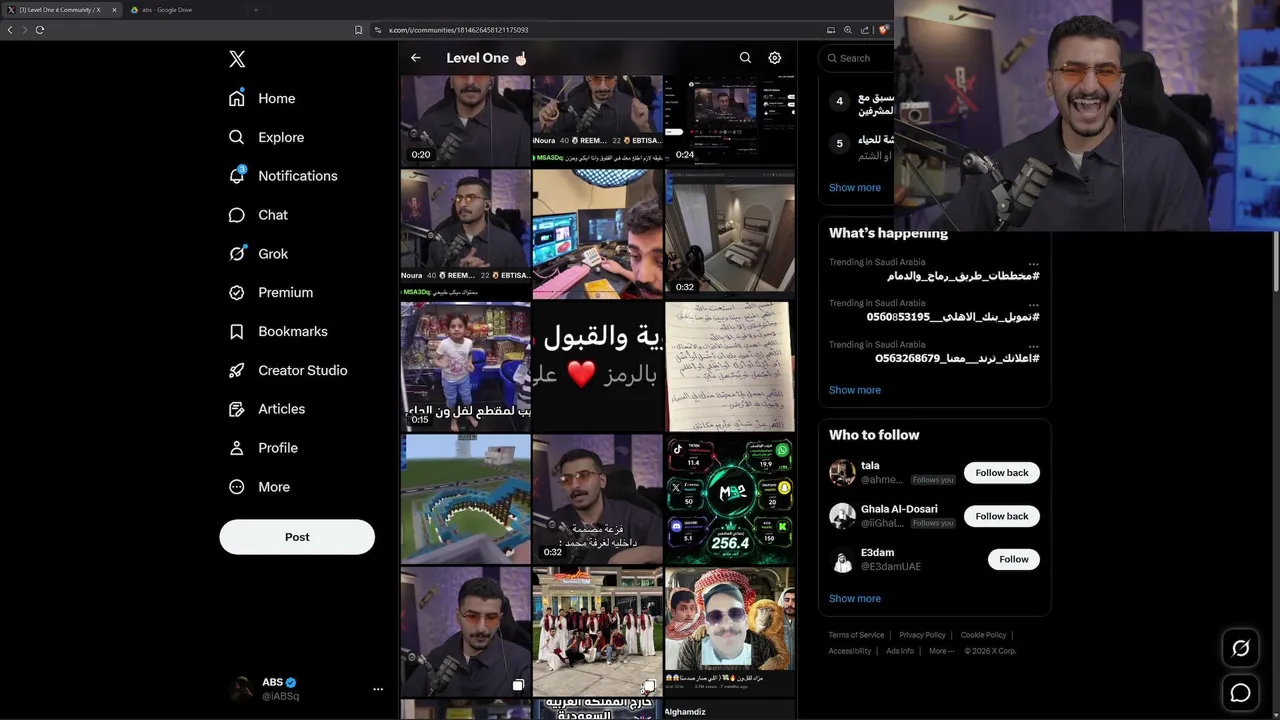Image resolution: width=1280 pixels, height=720 pixels.
Task: Open the red heart Arabic text image
Action: [x=597, y=367]
